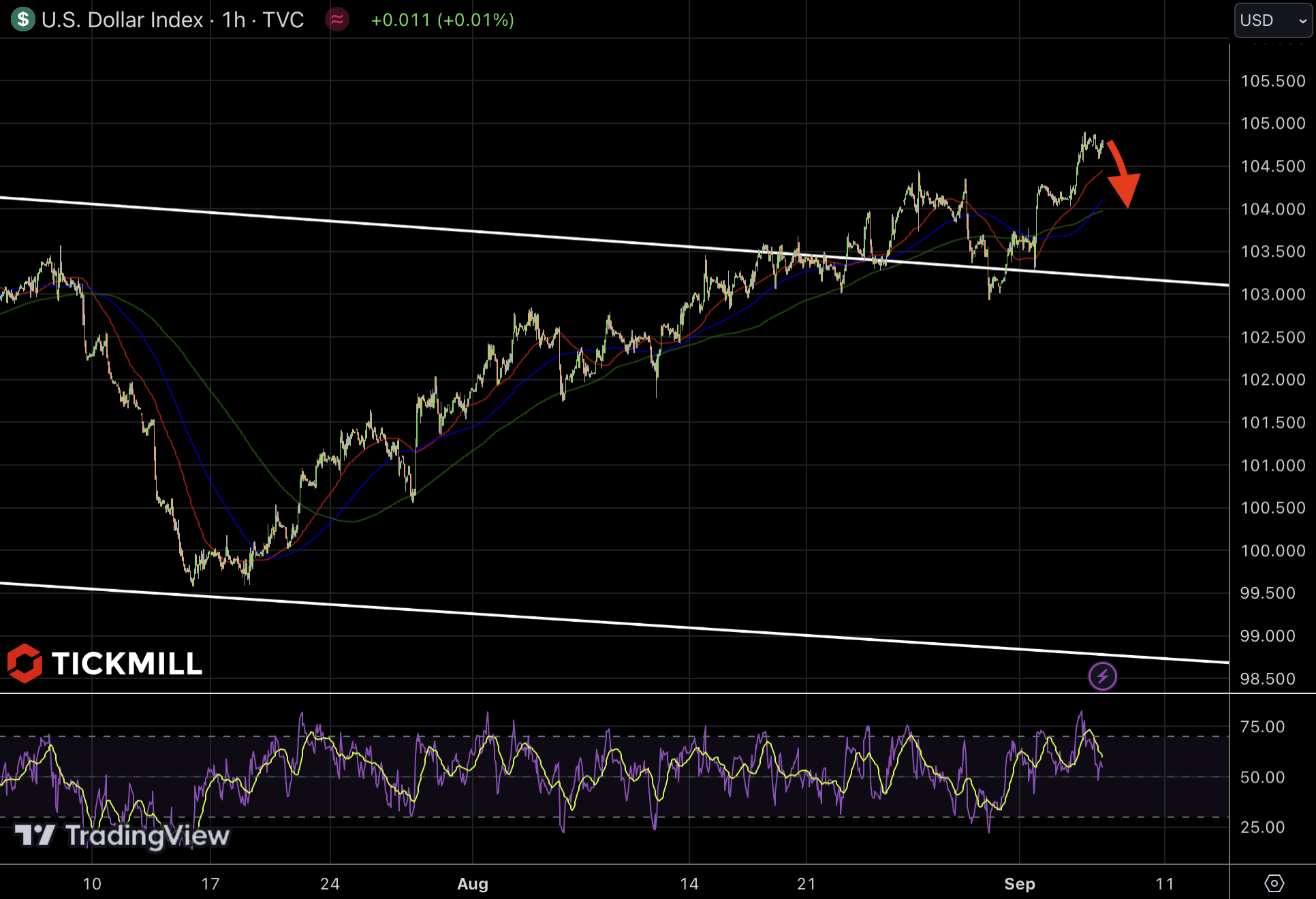Image resolution: width=1316 pixels, height=899 pixels.
Task: Click the TradingView logo
Action: pyautogui.click(x=123, y=835)
